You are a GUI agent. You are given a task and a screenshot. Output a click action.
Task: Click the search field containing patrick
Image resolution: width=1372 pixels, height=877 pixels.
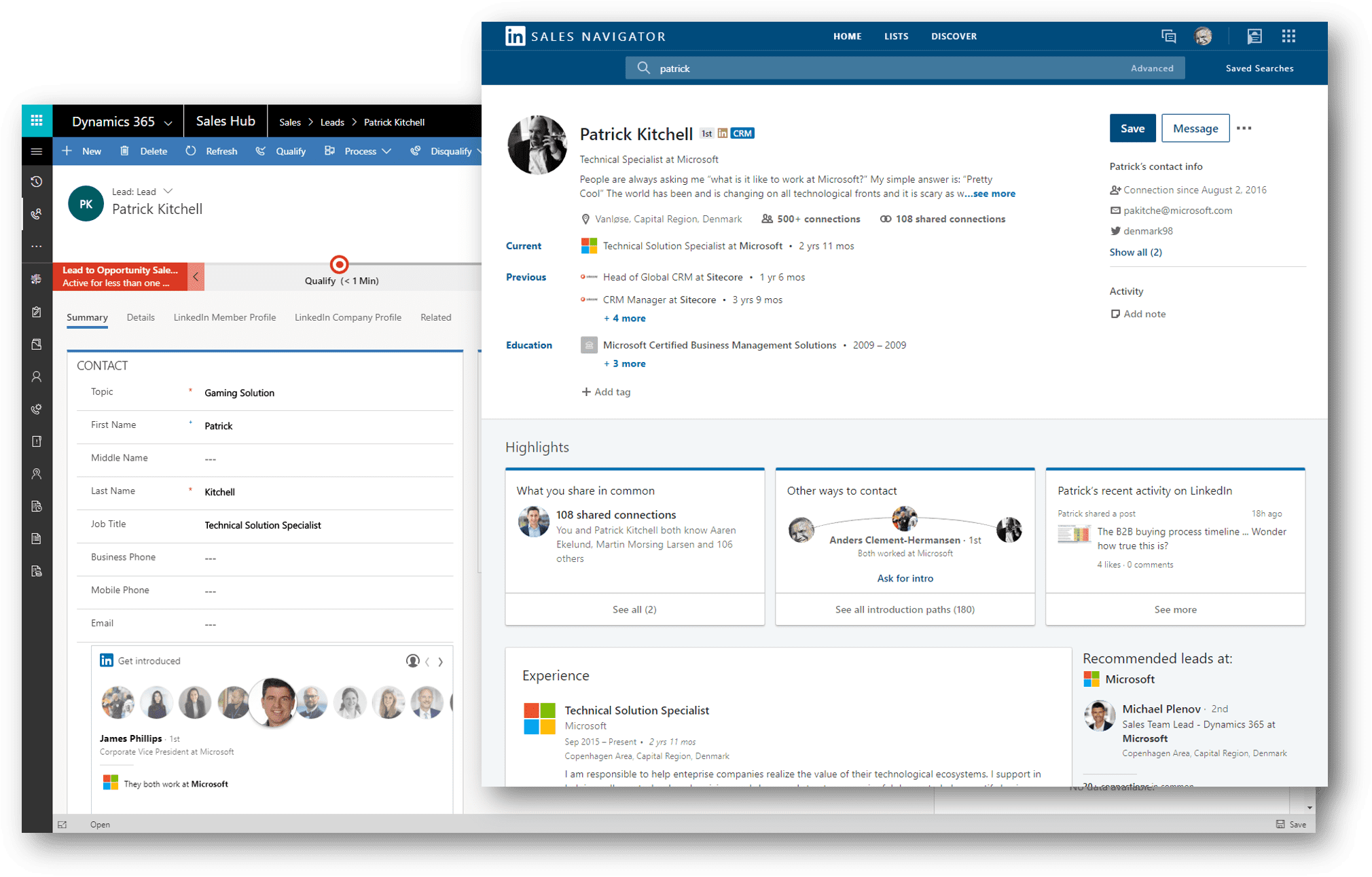coord(905,68)
